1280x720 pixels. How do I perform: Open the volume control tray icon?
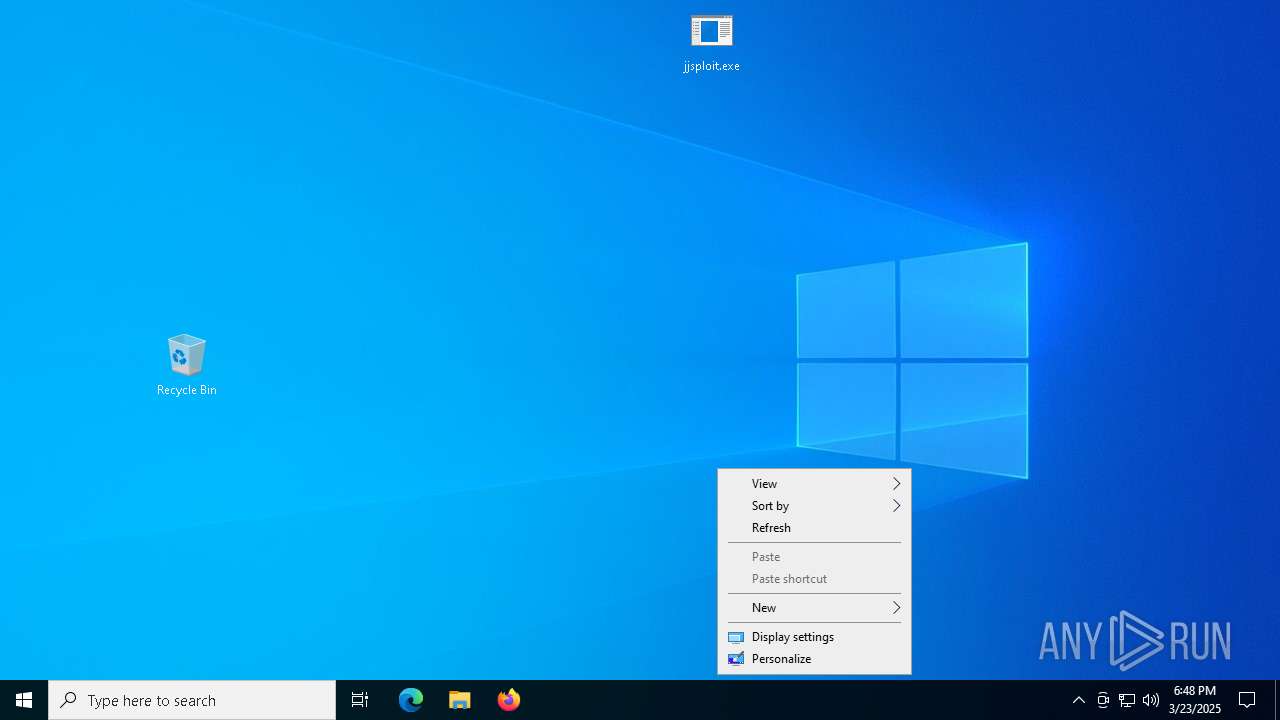[x=1151, y=700]
